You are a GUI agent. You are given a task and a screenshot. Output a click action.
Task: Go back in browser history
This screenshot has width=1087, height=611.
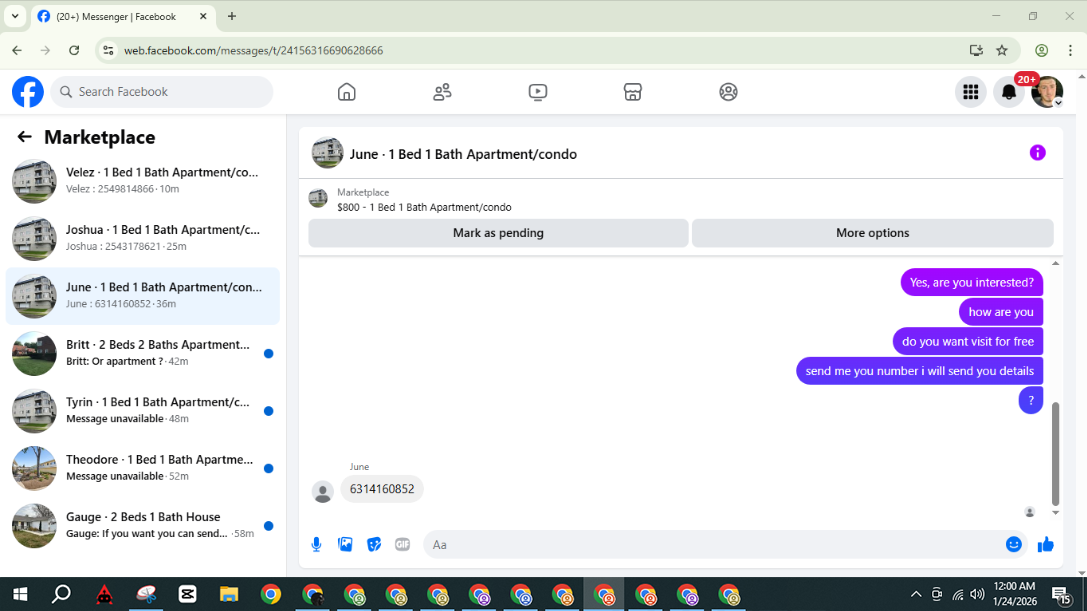tap(17, 50)
